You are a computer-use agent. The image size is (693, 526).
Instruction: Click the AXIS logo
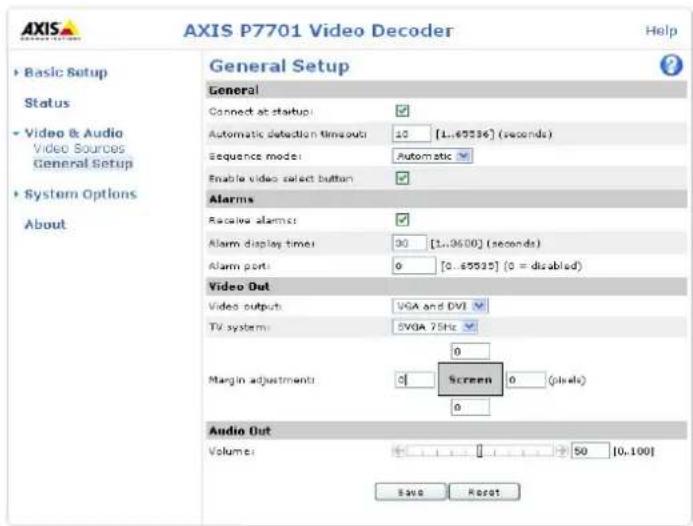tap(51, 30)
